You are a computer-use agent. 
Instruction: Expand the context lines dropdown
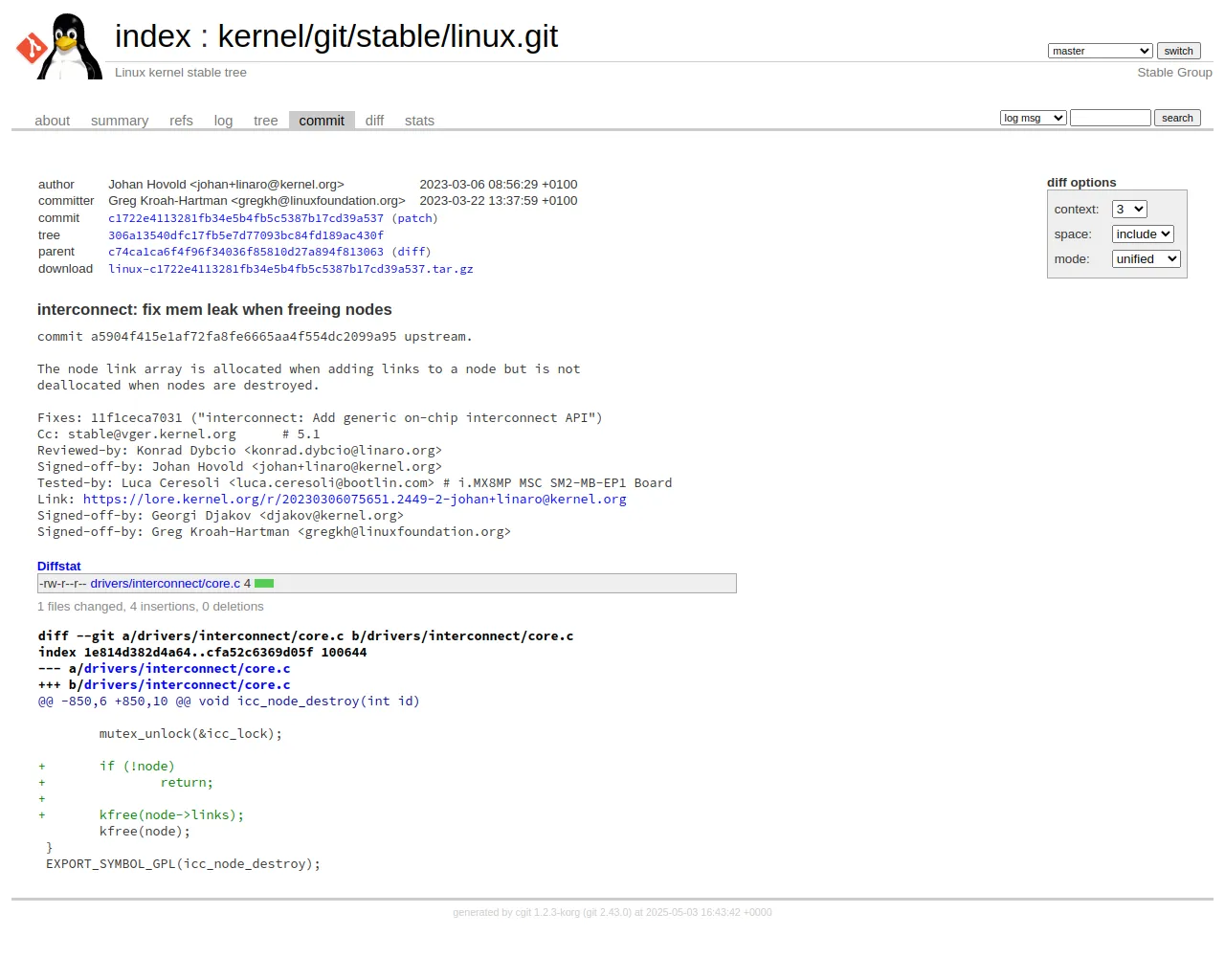tap(1129, 210)
